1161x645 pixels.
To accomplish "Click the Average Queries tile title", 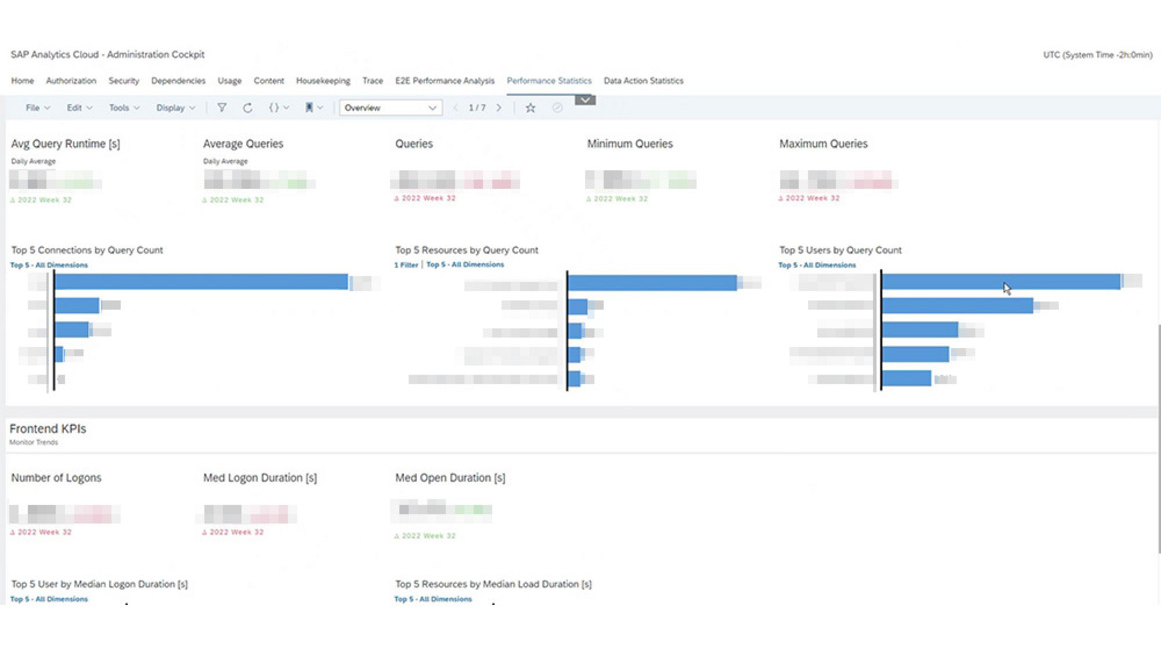I will [243, 144].
